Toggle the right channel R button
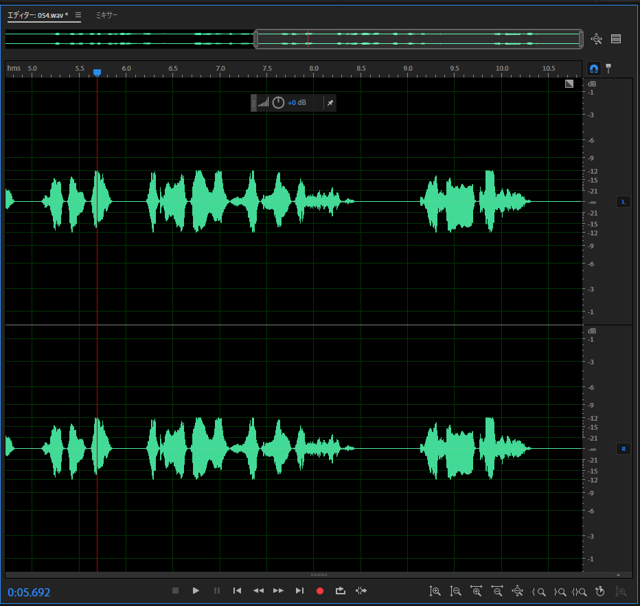Screen dimensions: 640x606 pyautogui.click(x=623, y=449)
